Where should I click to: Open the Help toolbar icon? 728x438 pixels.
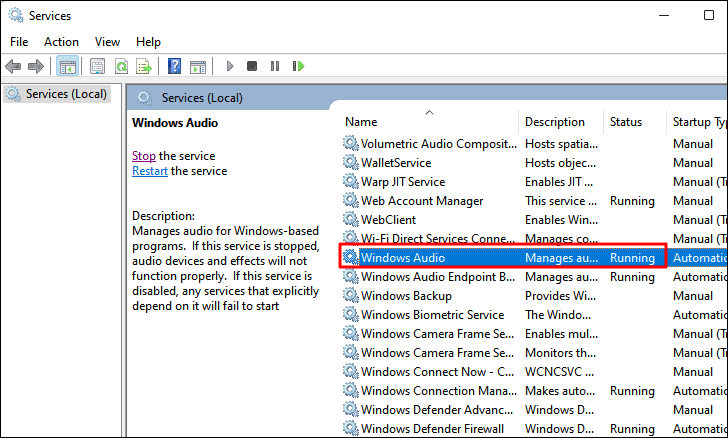click(x=174, y=66)
